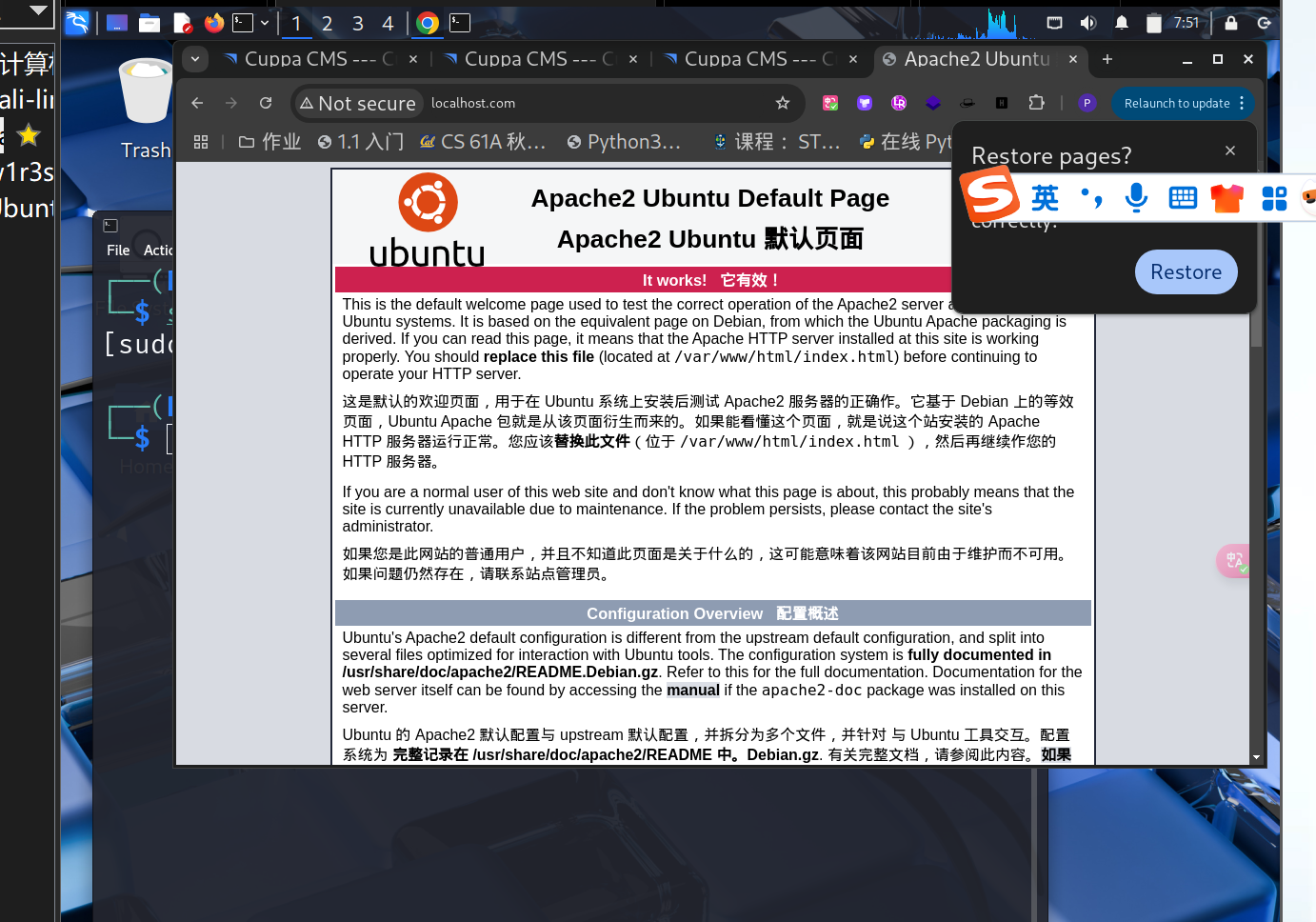Screen dimensions: 1316x922
Task: Open the 在线 Python bookmark
Action: pyautogui.click(x=905, y=142)
